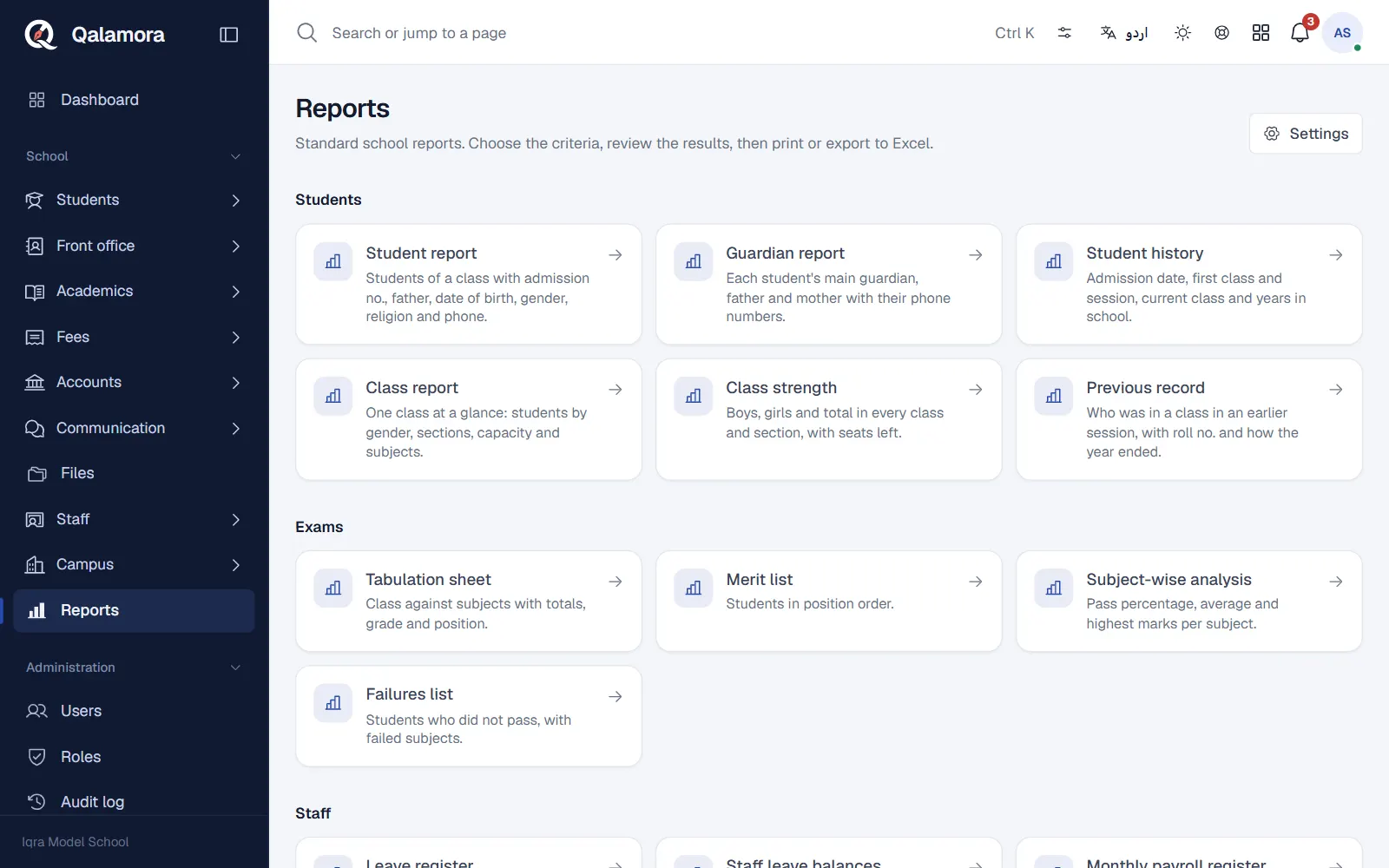This screenshot has height=868, width=1389.
Task: Expand the Fees sidebar menu
Action: pyautogui.click(x=135, y=337)
